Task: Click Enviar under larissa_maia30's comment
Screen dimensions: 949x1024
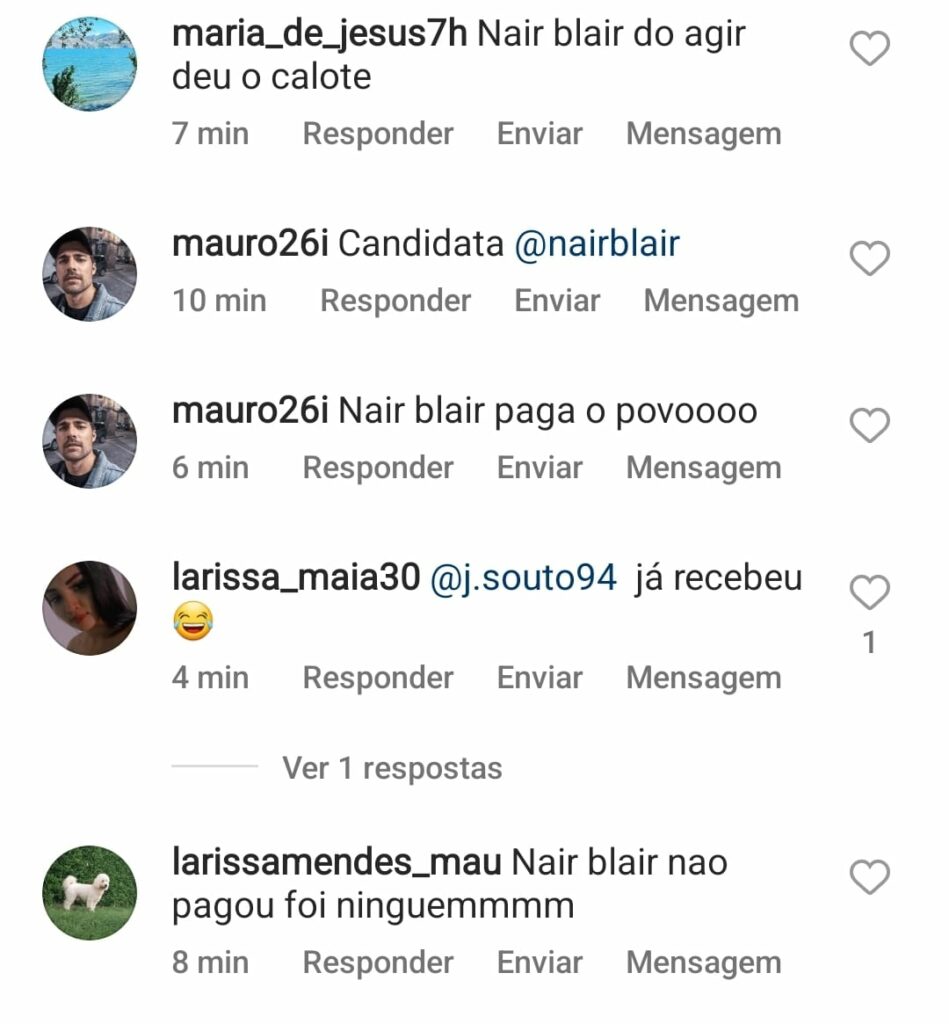Action: [x=540, y=678]
